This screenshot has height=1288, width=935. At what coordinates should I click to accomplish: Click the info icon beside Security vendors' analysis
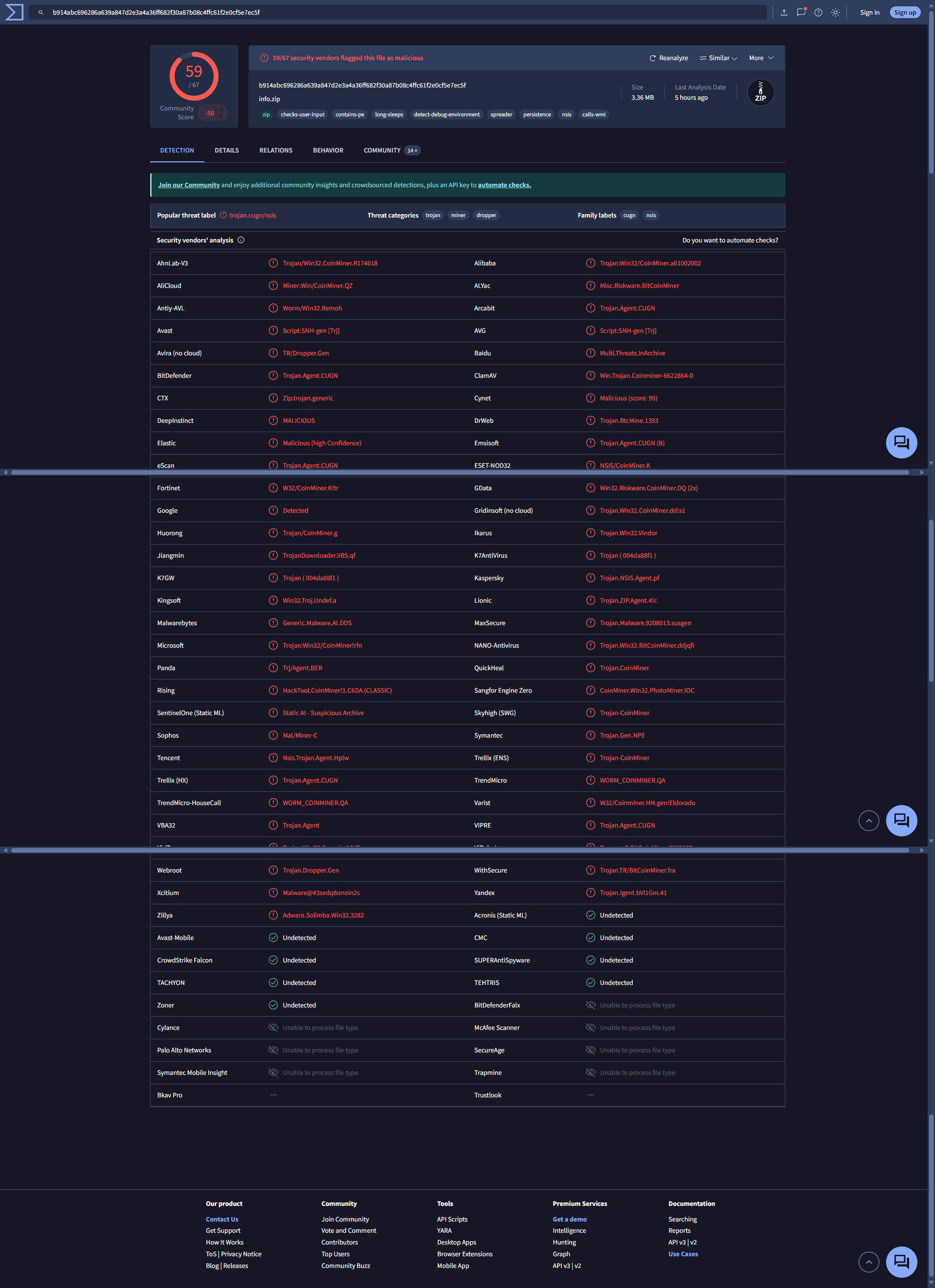point(241,240)
